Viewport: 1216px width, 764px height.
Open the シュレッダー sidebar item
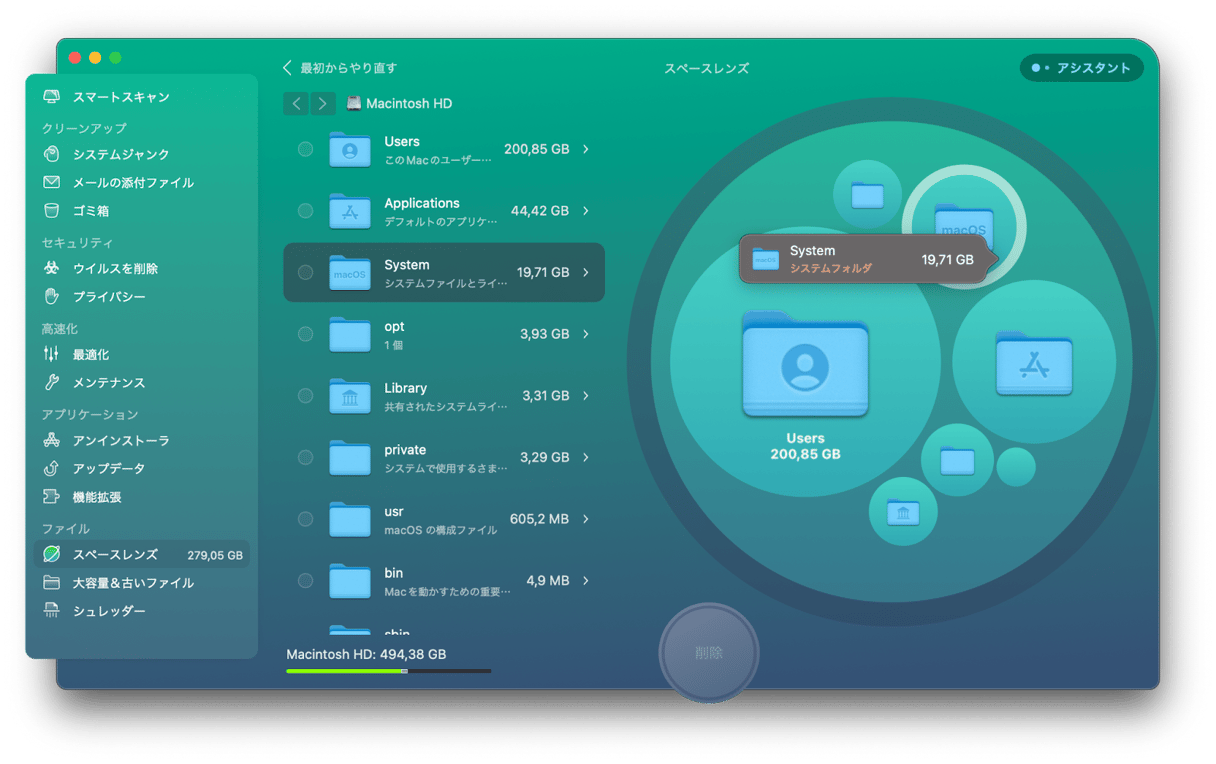coord(141,610)
